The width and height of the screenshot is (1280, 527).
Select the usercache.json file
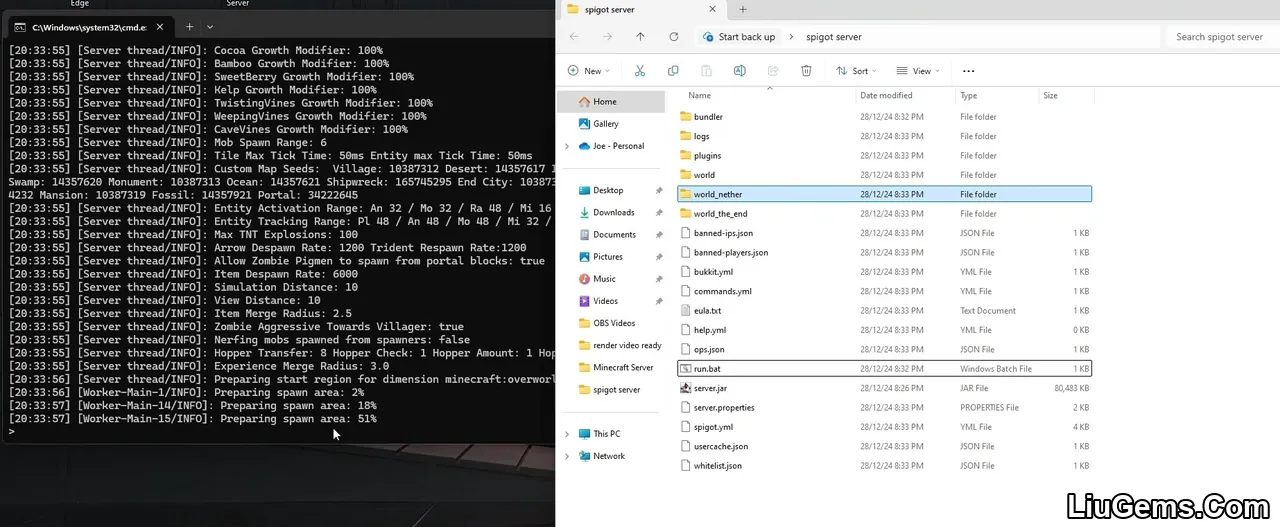(720, 447)
